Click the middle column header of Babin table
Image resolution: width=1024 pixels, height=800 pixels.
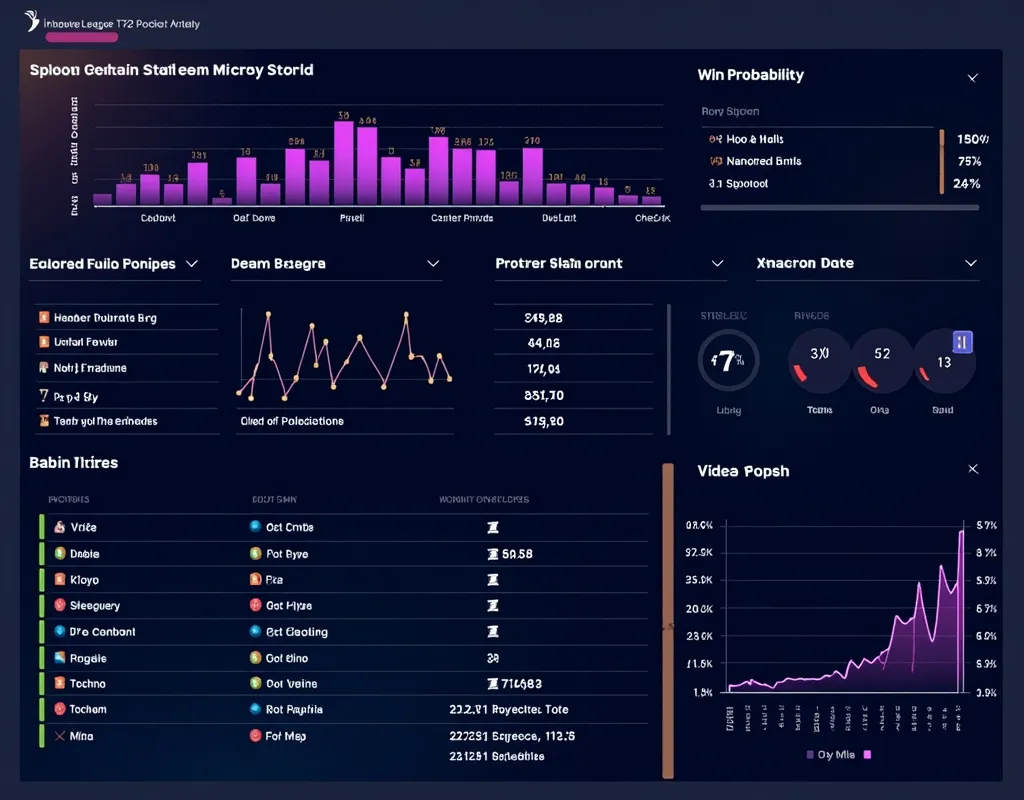pos(274,499)
